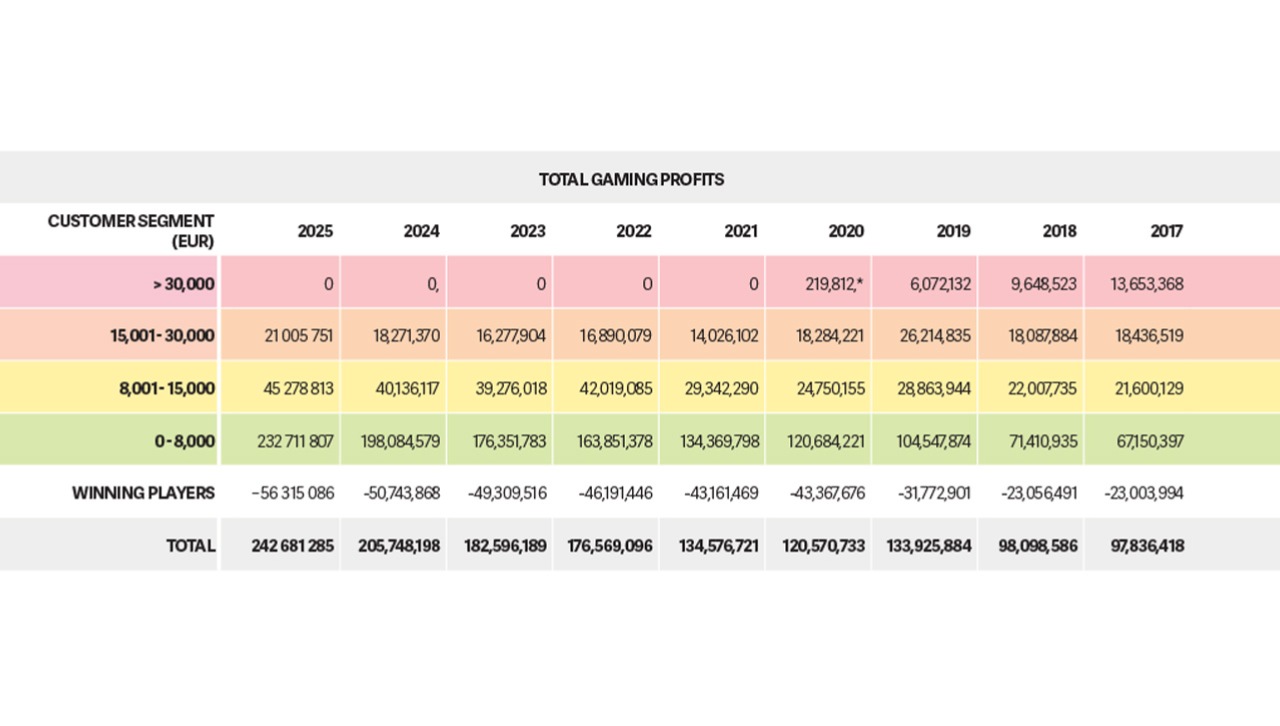The width and height of the screenshot is (1280, 726).
Task: Select the 0-8,000 segment row label
Action: click(185, 440)
